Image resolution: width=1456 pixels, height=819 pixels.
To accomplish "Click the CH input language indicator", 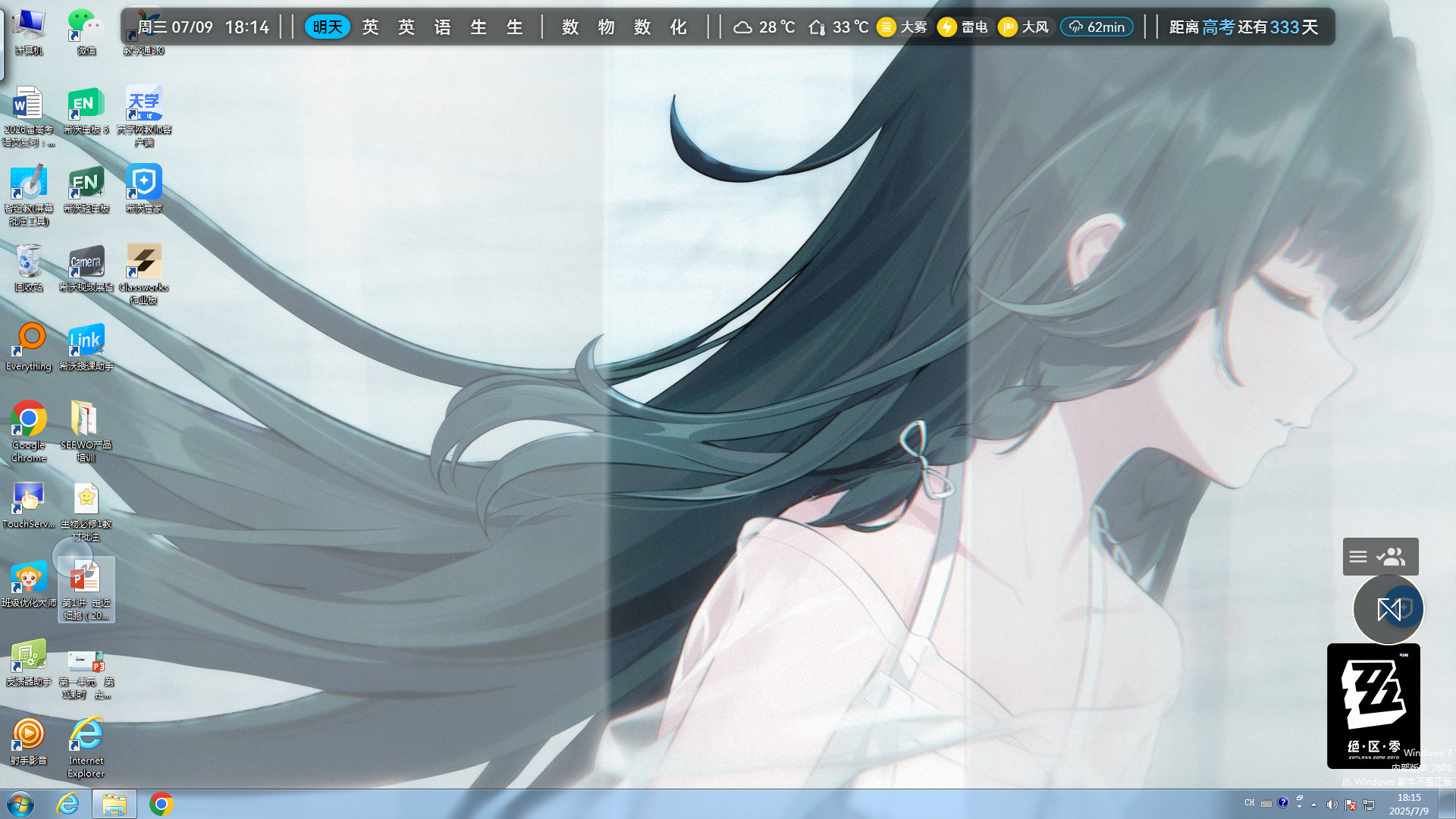I will tap(1250, 802).
